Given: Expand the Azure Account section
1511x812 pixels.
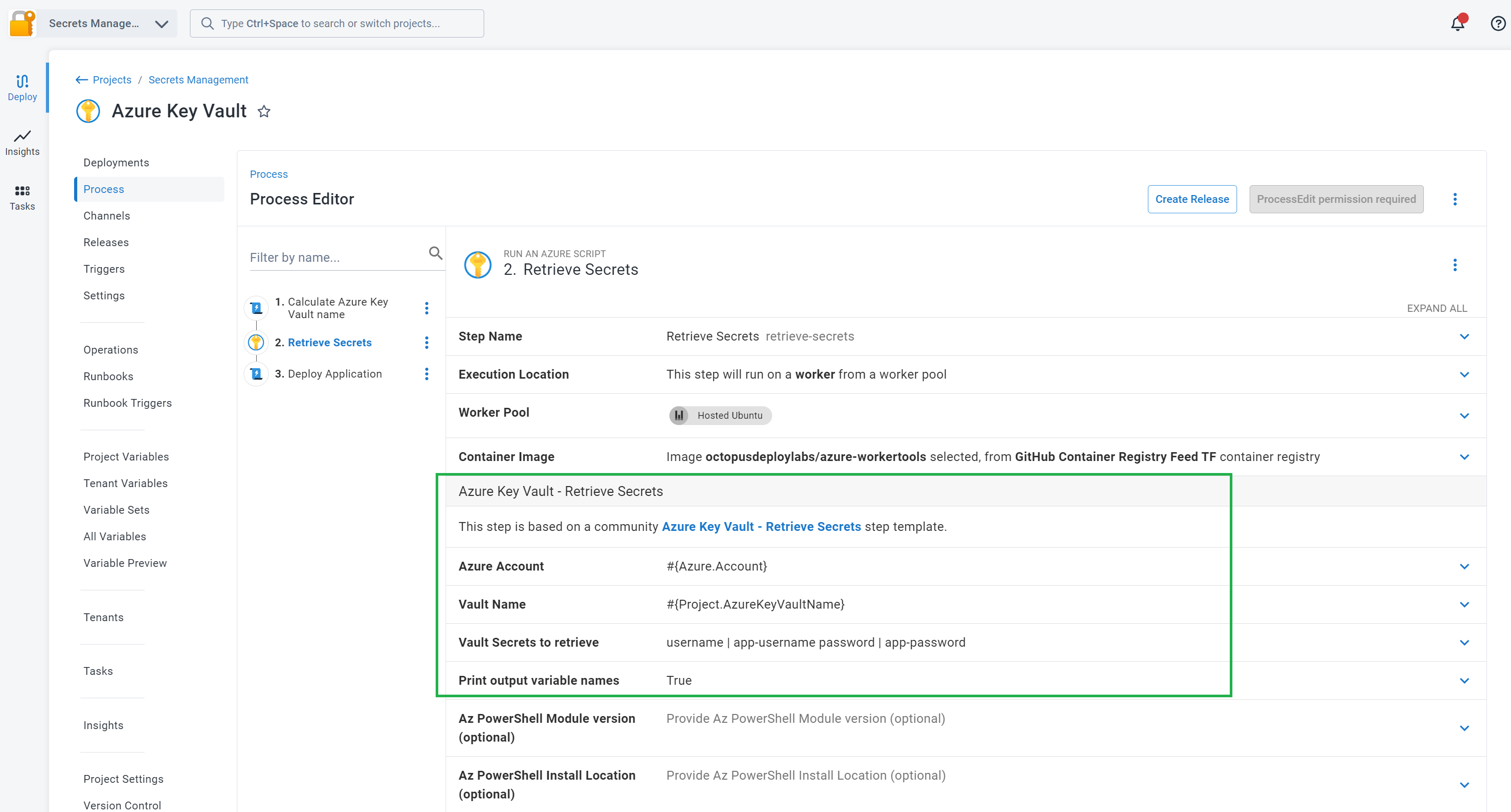Looking at the screenshot, I should [1464, 566].
